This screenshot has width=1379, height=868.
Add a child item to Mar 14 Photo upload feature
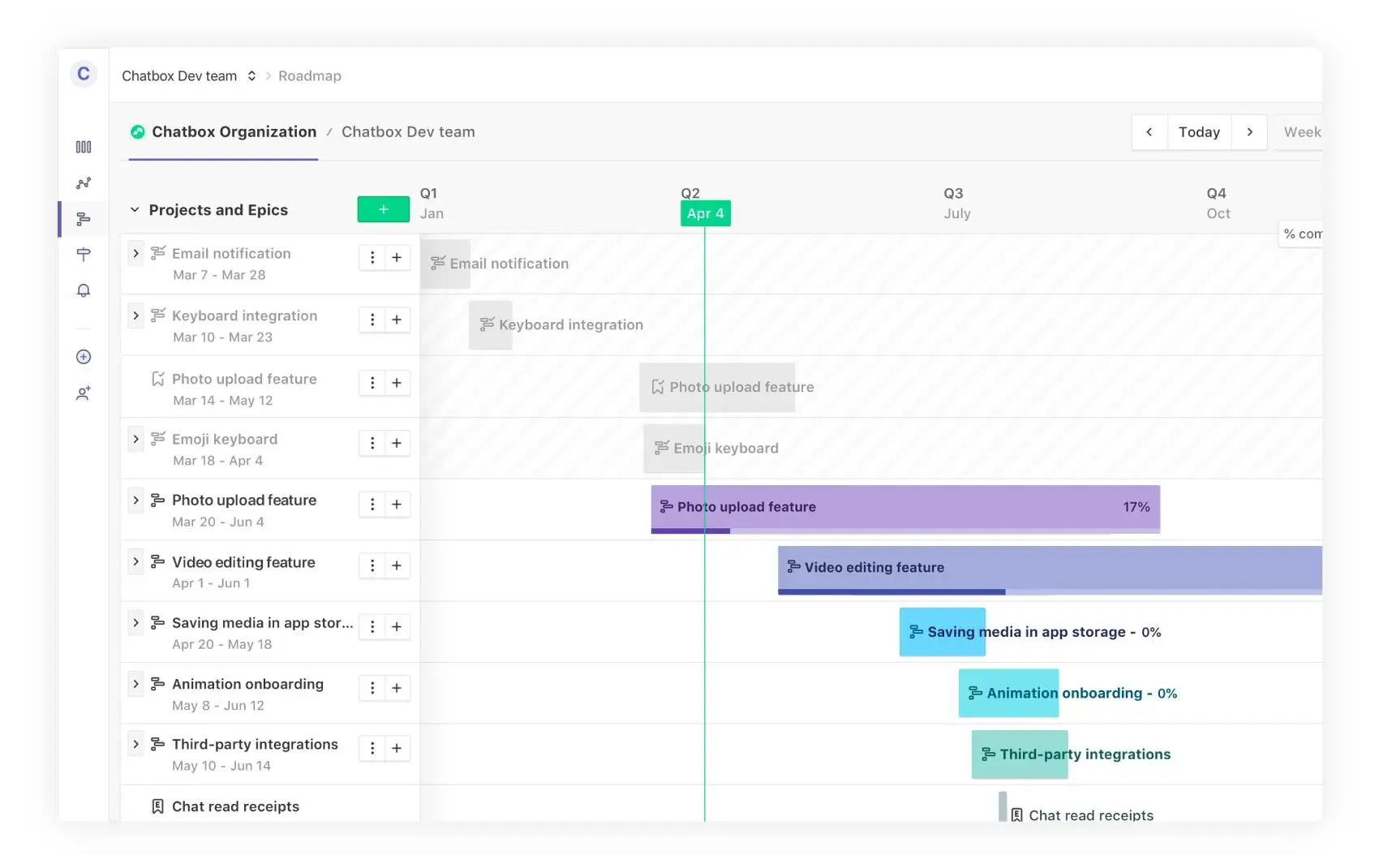(397, 383)
